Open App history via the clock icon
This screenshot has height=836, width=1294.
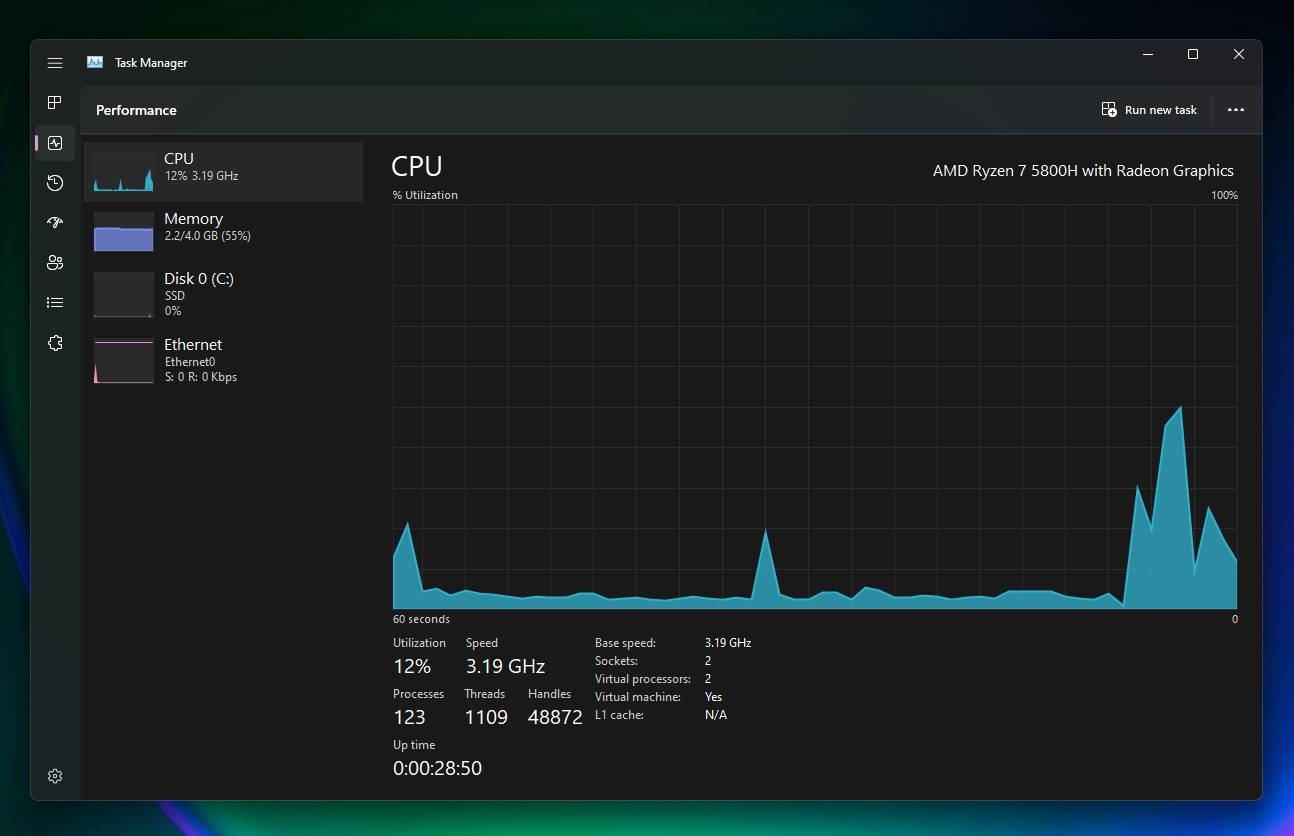[x=55, y=183]
